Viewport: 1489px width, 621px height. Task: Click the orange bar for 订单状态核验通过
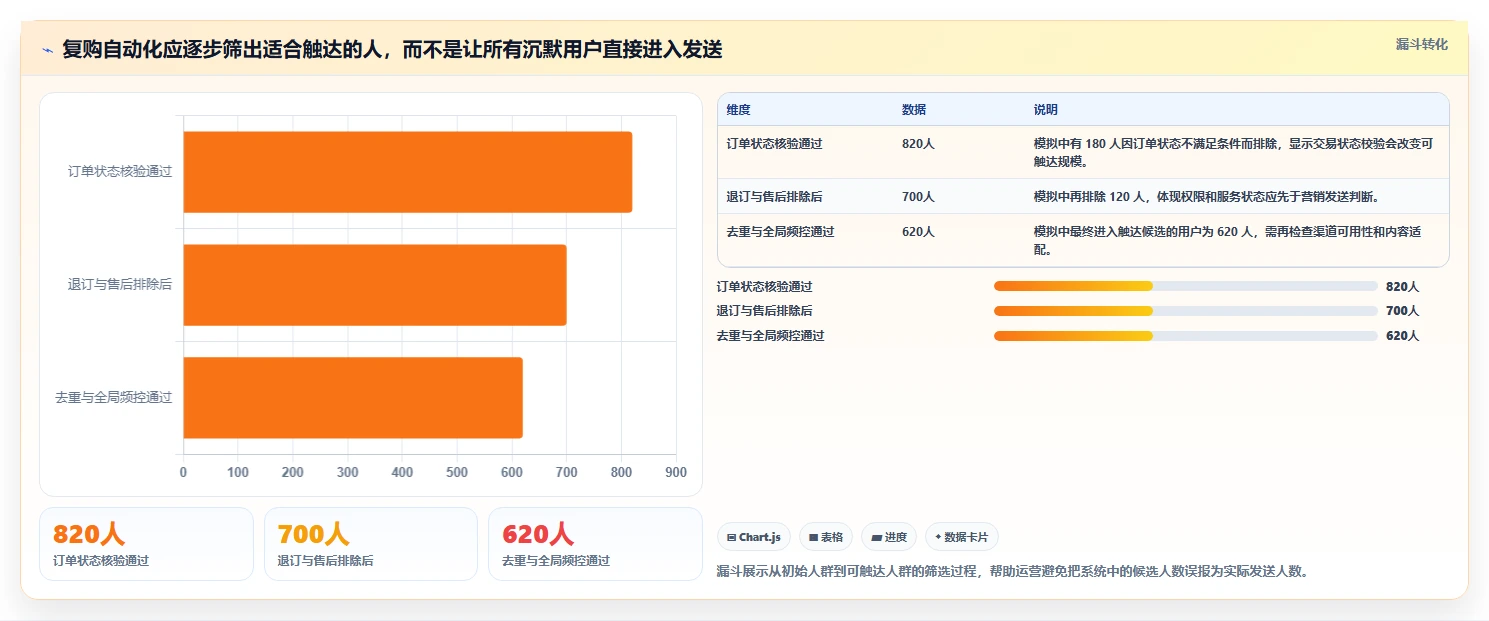pos(407,172)
